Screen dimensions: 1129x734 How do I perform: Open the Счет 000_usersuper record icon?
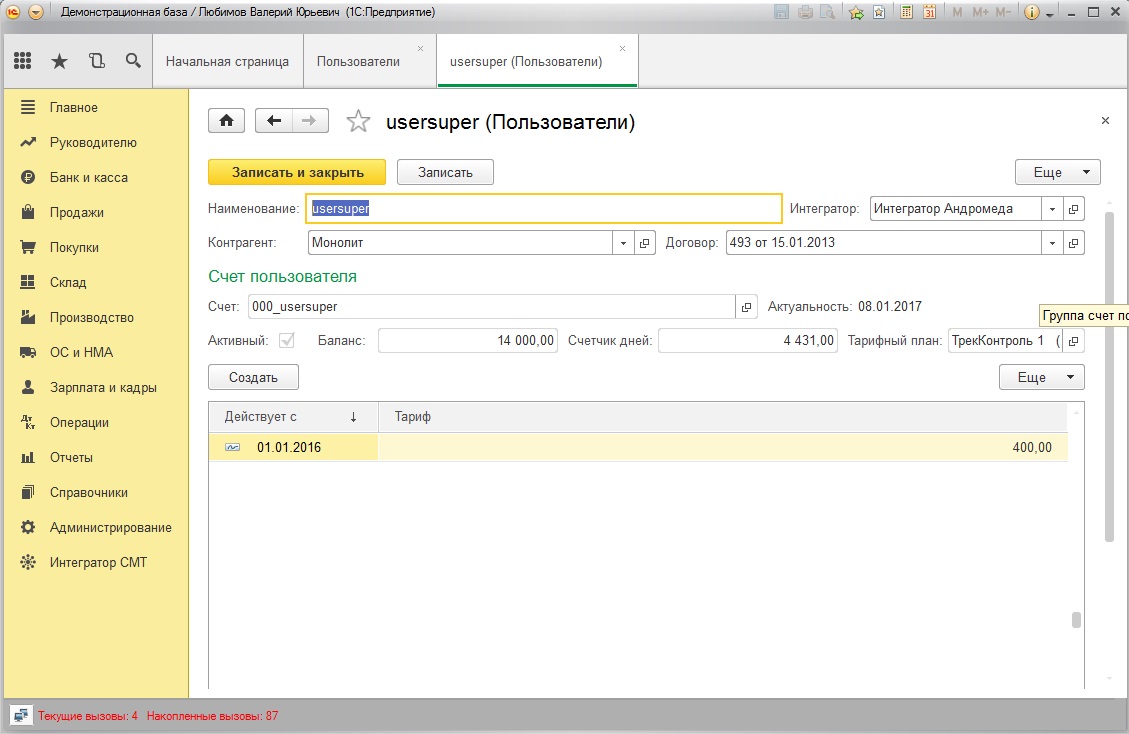coord(747,307)
